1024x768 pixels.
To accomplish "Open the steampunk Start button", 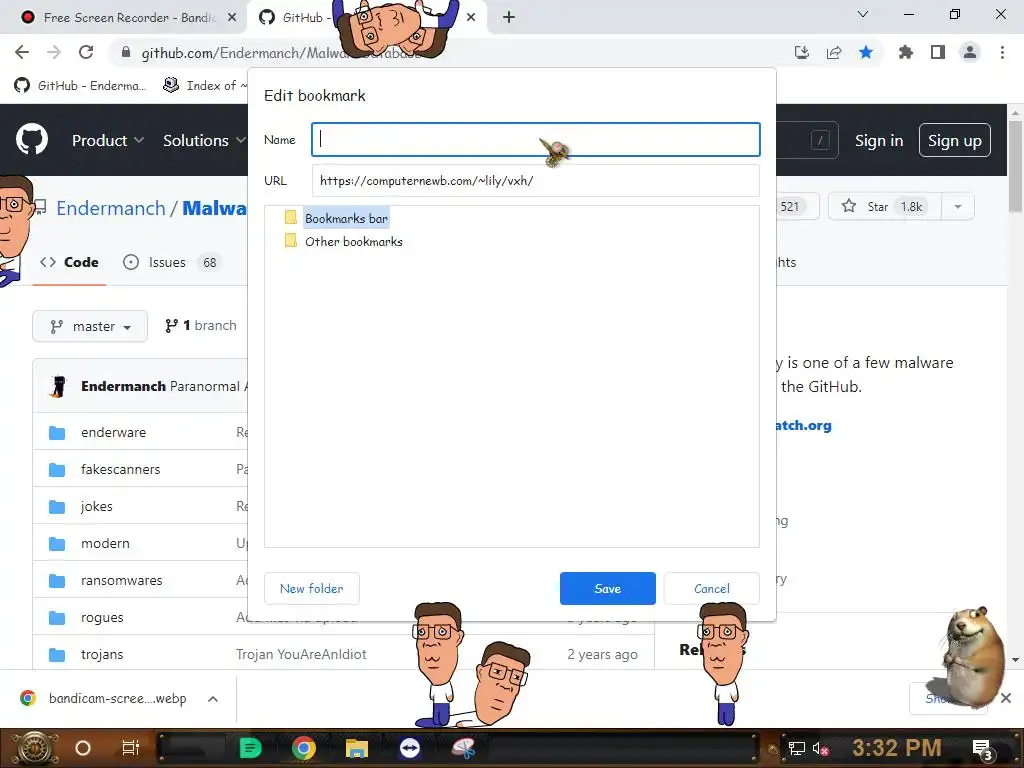I will point(34,748).
